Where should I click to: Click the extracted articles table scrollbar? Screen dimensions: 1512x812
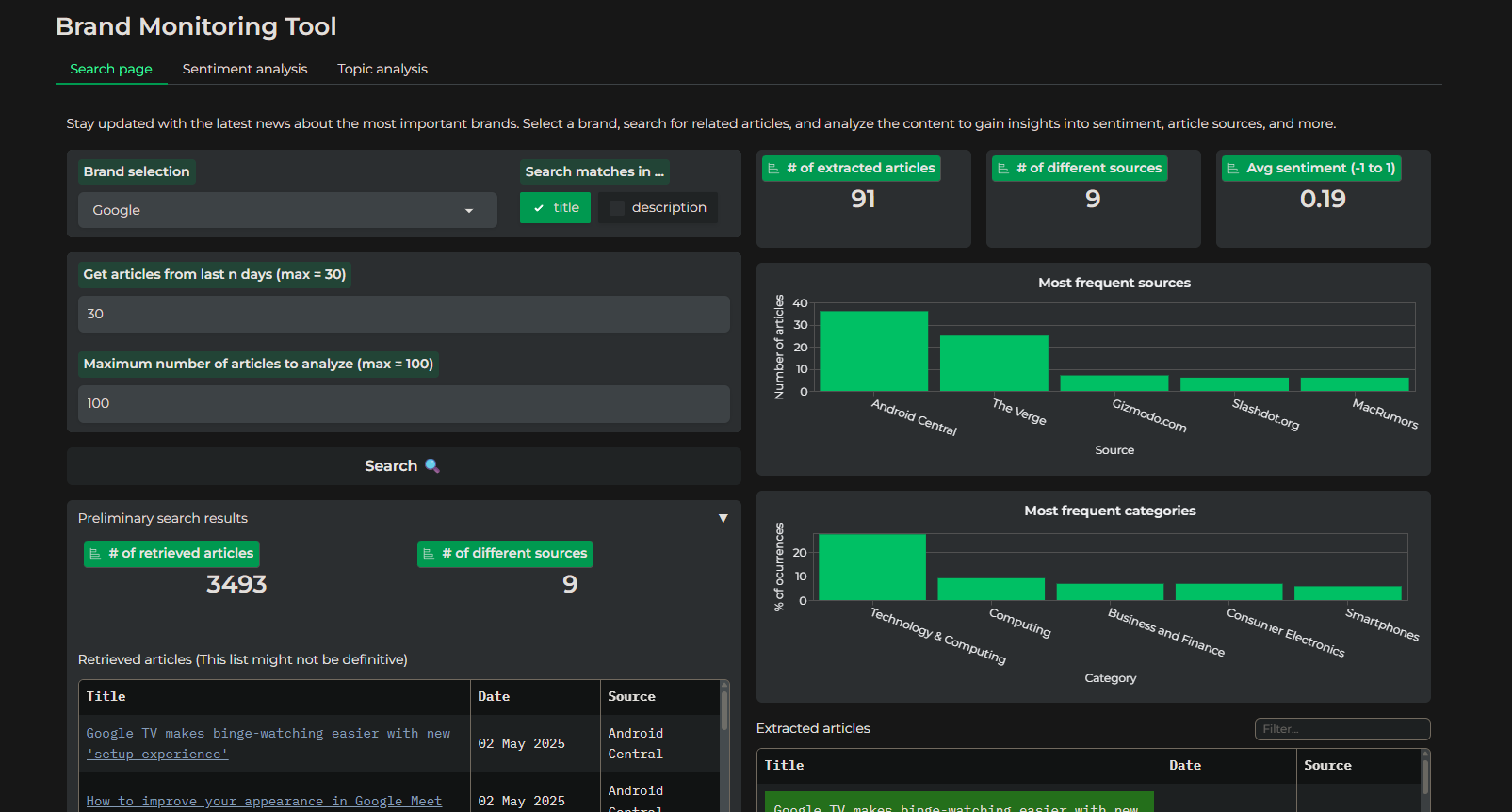(1425, 777)
